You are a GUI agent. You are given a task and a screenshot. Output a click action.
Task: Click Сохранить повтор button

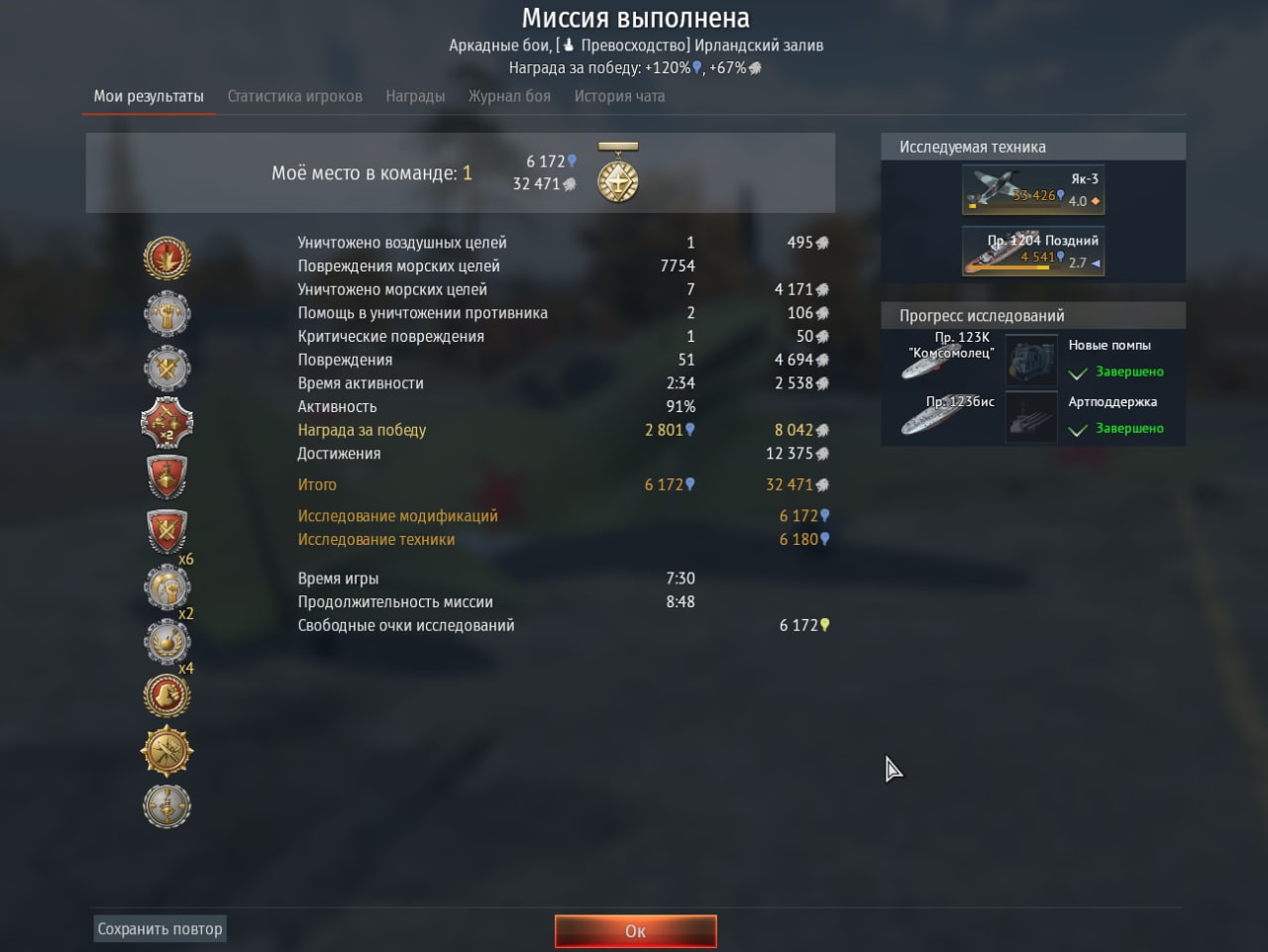point(159,929)
